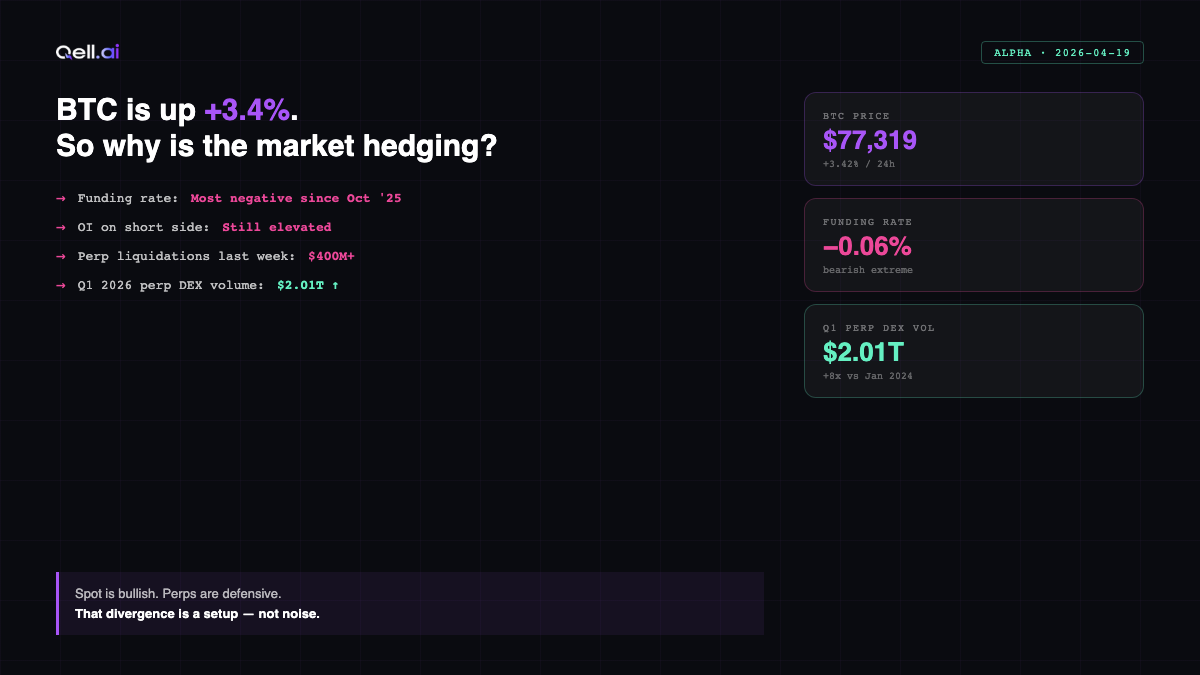Click the "Still elevated" pink text
Screen dimensions: 1200x675
click(276, 227)
